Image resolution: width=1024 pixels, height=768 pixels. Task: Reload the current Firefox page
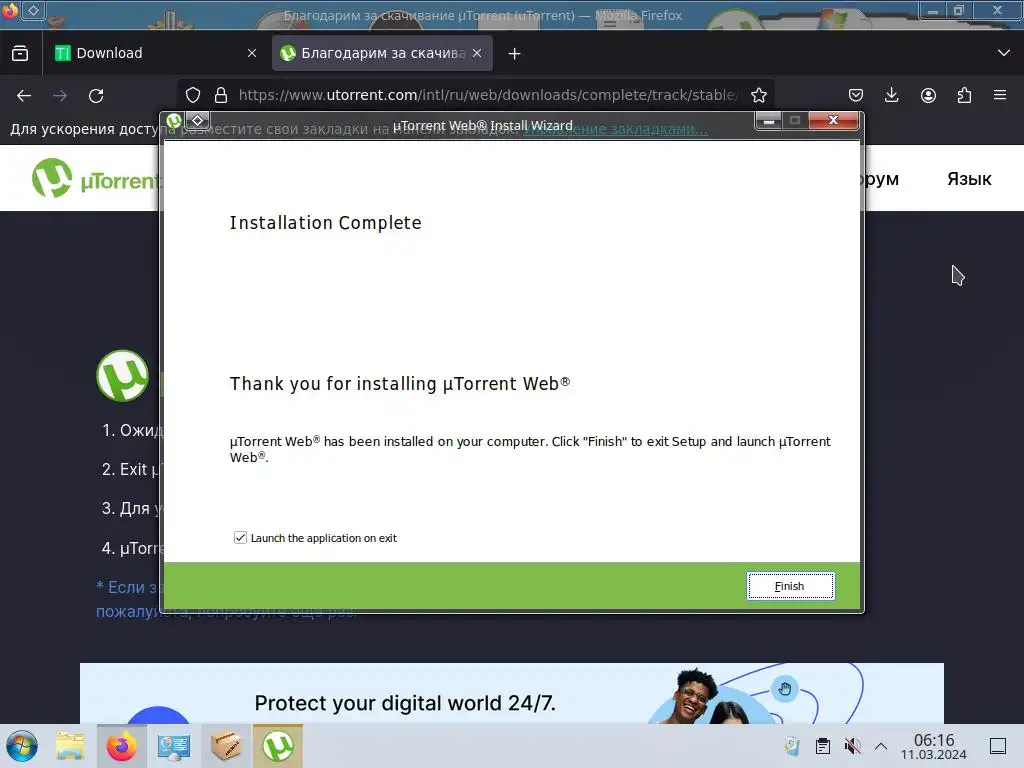(96, 95)
